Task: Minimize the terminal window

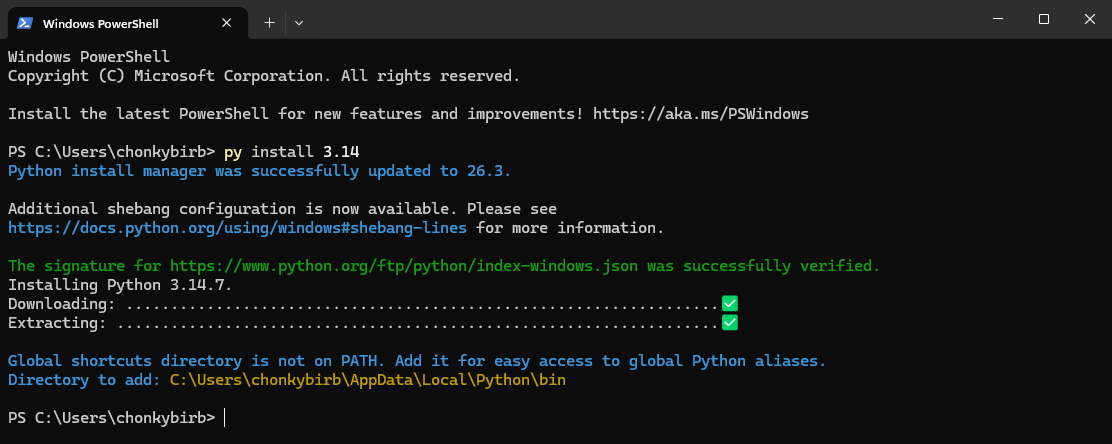Action: pyautogui.click(x=998, y=19)
